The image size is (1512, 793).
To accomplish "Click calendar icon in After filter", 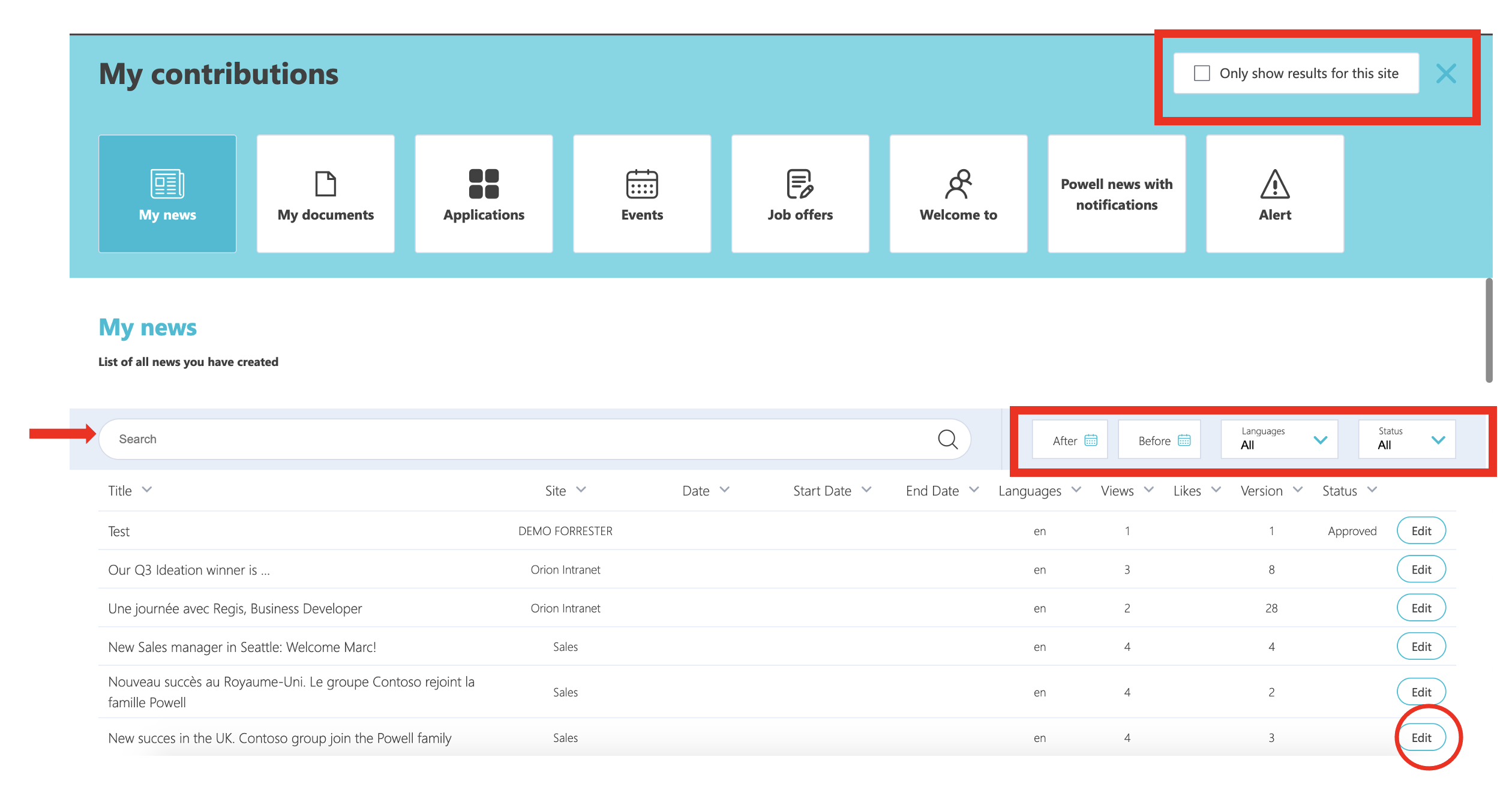I will (x=1091, y=440).
